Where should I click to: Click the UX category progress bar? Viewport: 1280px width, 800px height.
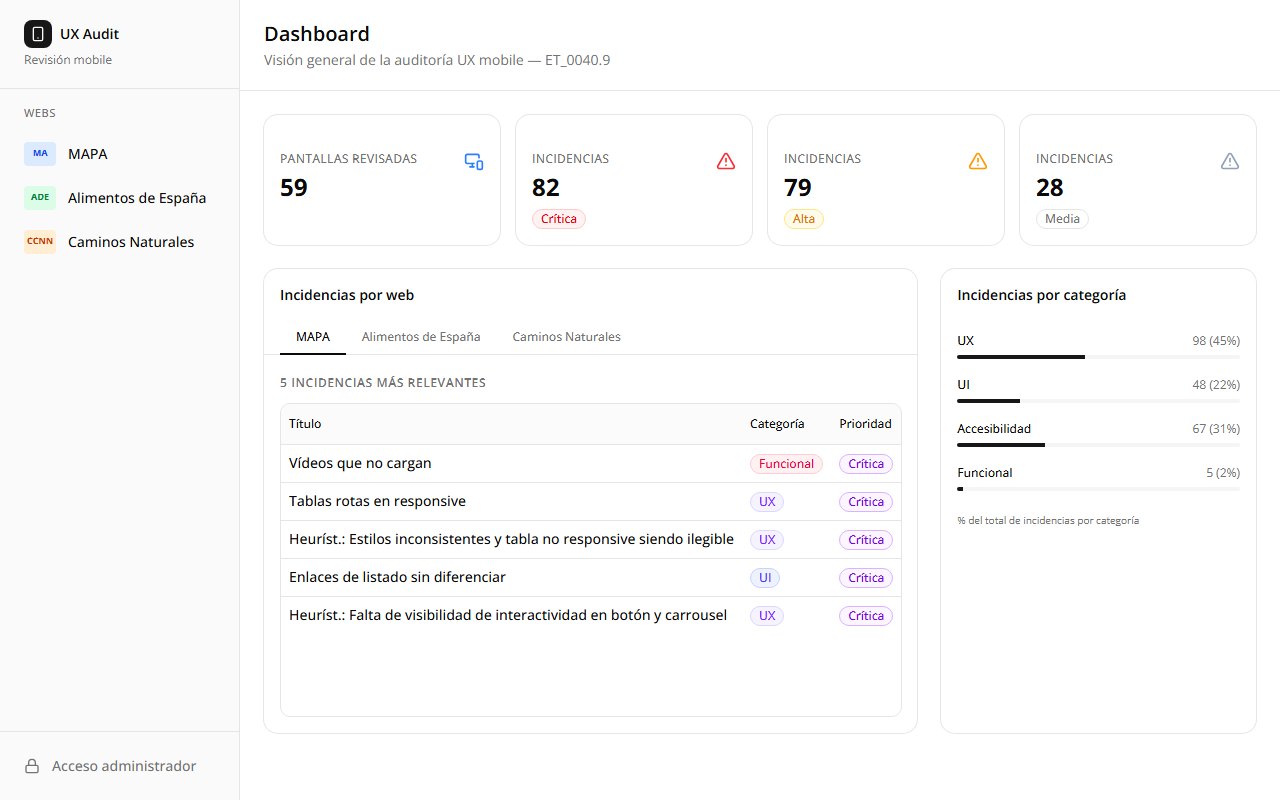click(x=1098, y=357)
